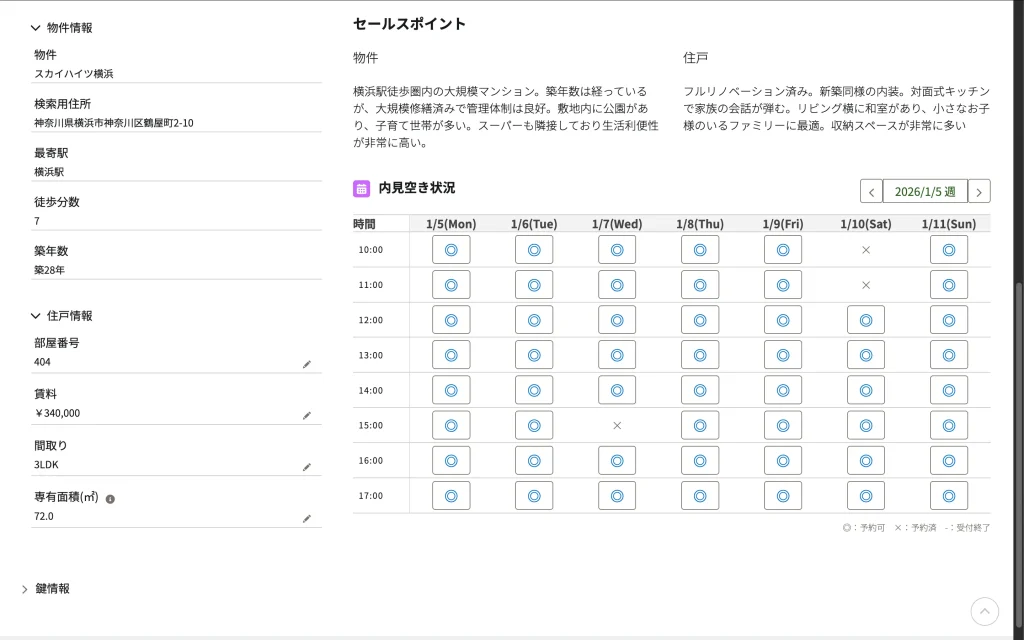Expand the 鍵情報 section
Viewport: 1024px width, 640px height.
tap(25, 589)
